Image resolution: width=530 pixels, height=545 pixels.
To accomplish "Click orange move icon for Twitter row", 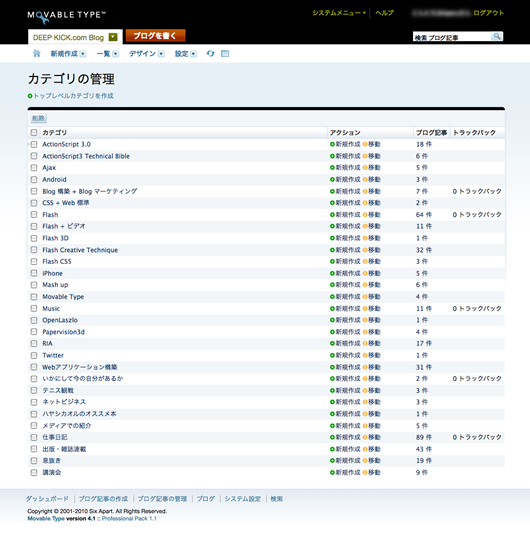I will 365,355.
